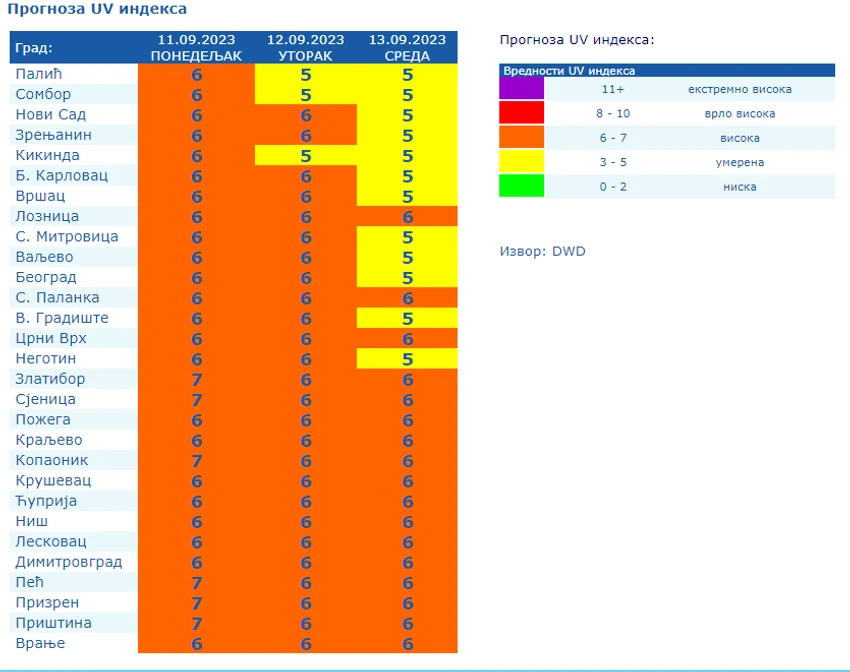Click the red very high UV swatch
Viewport: 850px width, 672px height.
(x=521, y=113)
